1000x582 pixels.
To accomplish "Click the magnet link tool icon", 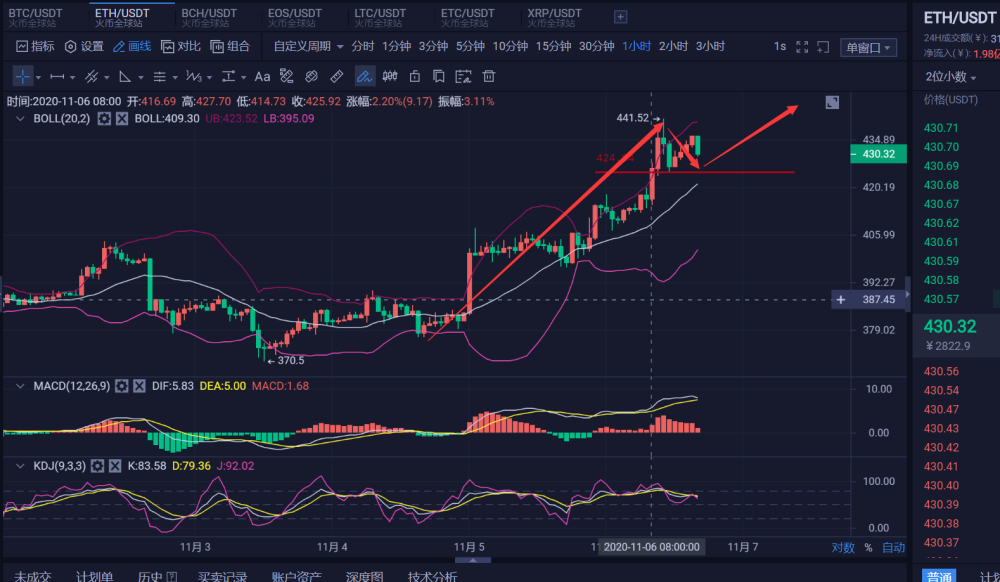I will [311, 76].
